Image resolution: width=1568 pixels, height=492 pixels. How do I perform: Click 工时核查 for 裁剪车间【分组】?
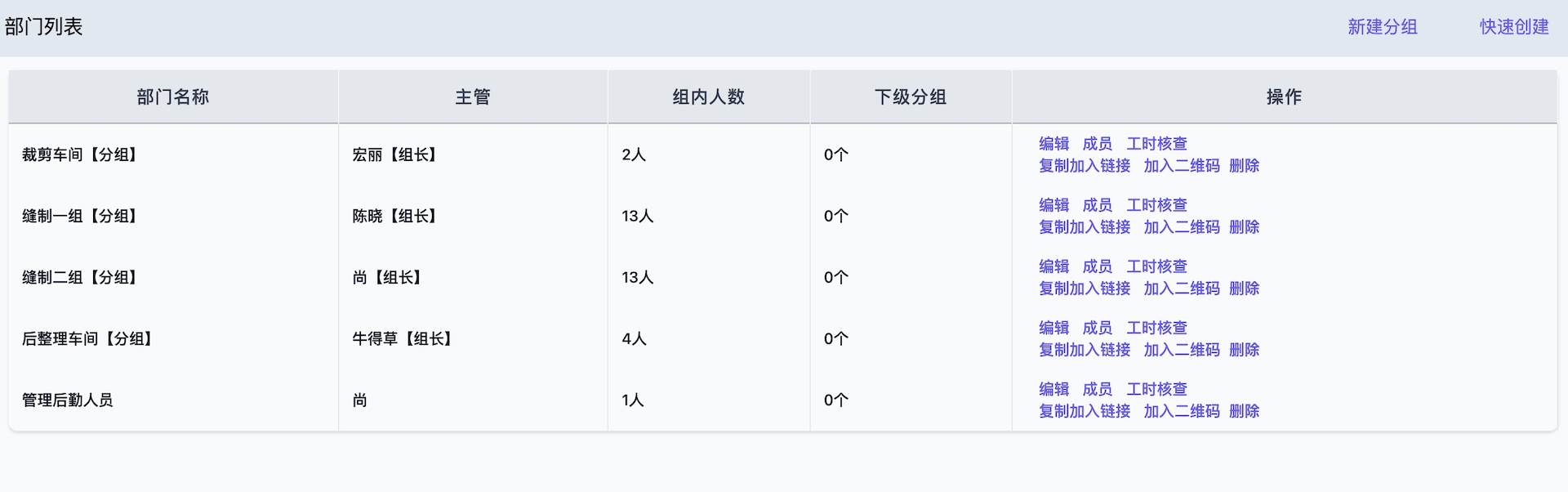click(x=1157, y=143)
